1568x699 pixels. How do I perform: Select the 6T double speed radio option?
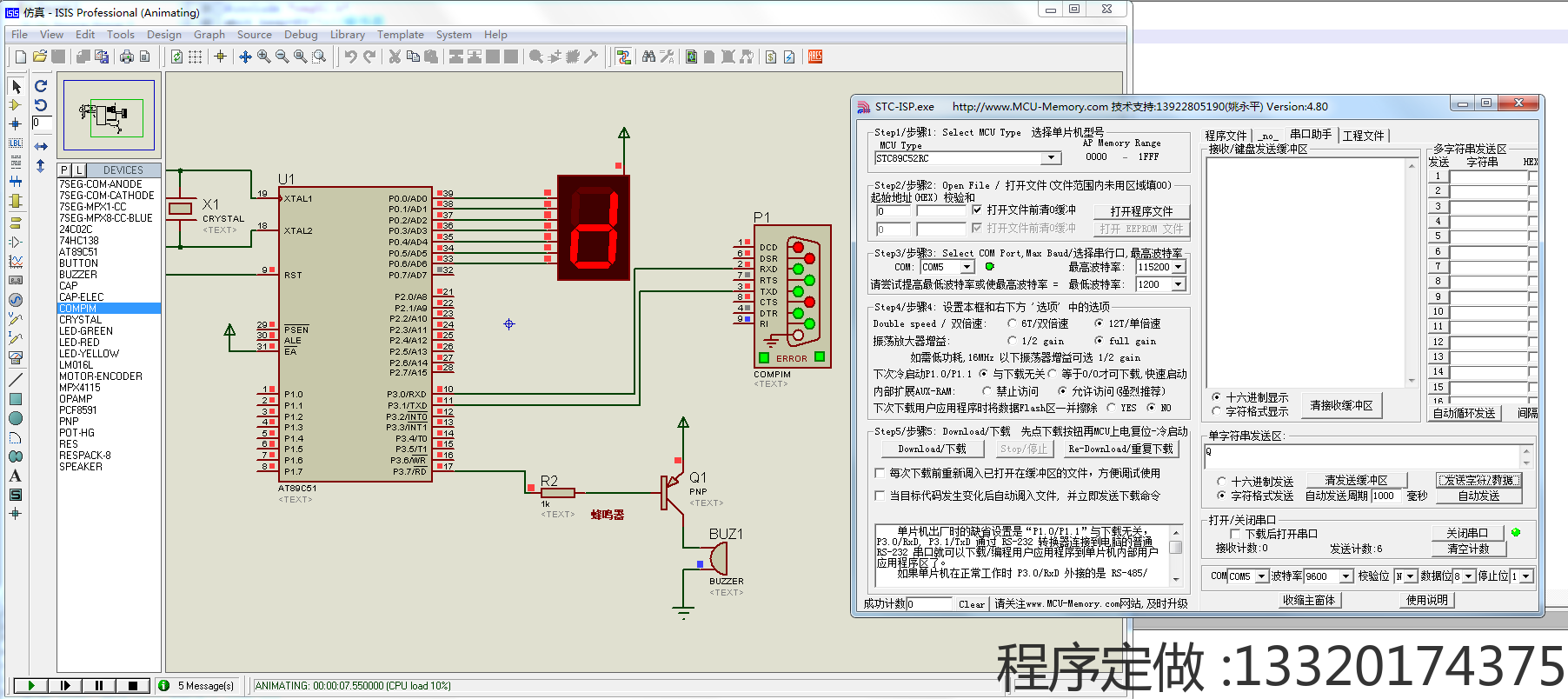pyautogui.click(x=1013, y=323)
